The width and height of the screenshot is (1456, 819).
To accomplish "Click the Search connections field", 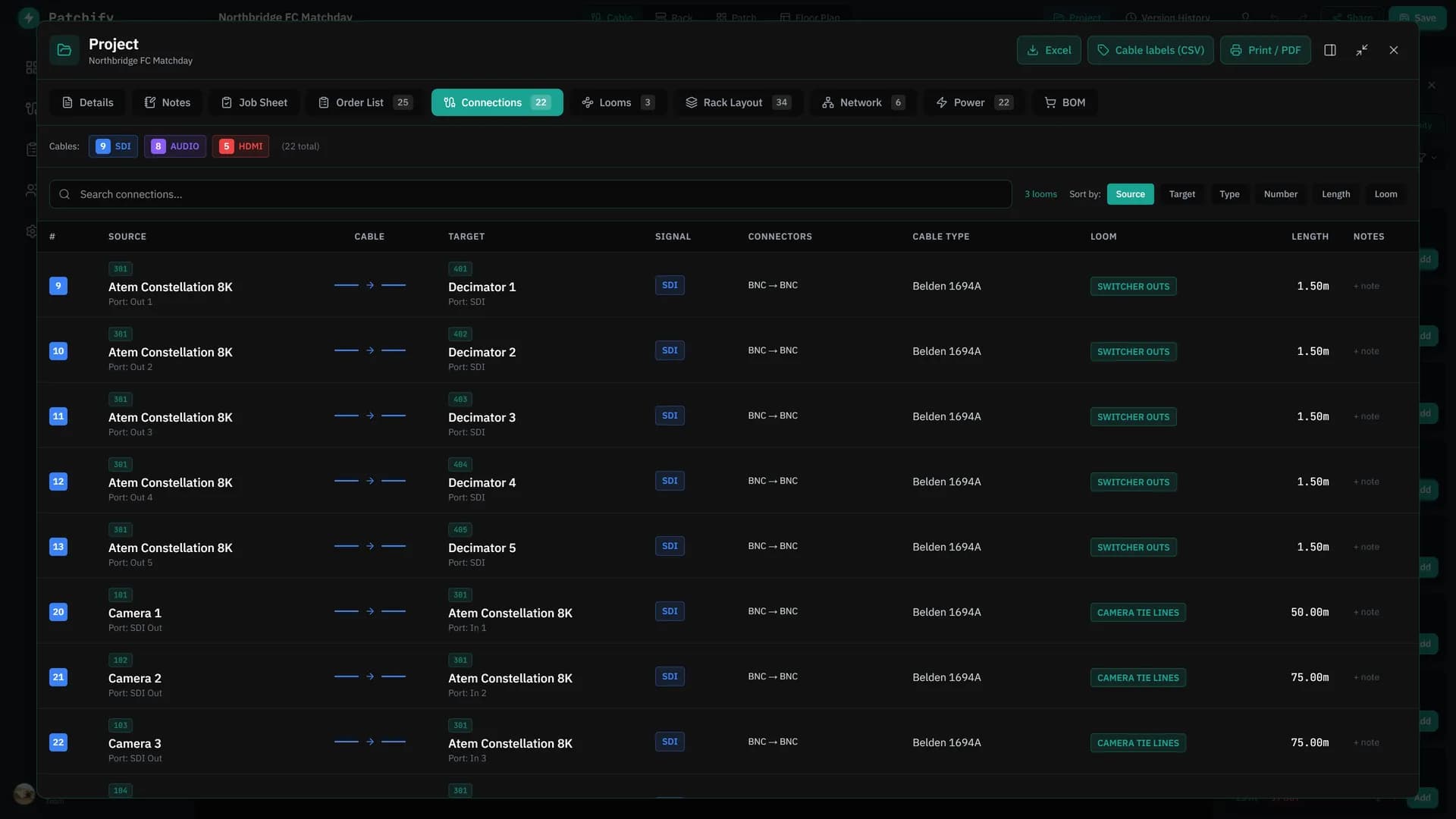I will click(x=530, y=194).
